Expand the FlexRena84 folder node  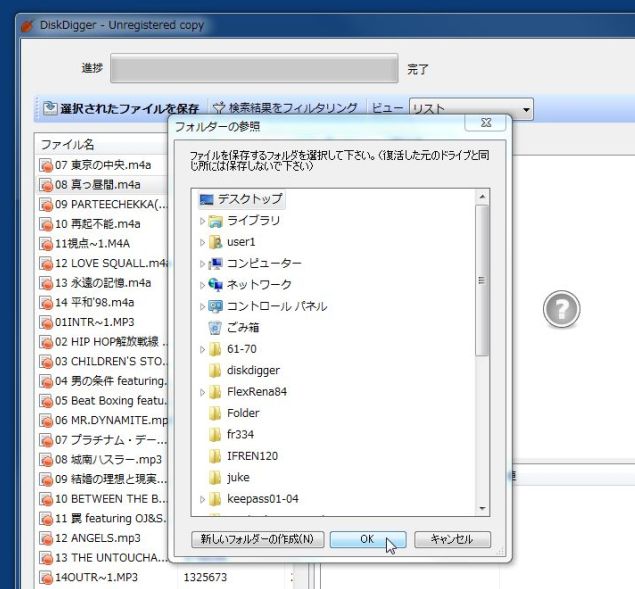point(202,392)
